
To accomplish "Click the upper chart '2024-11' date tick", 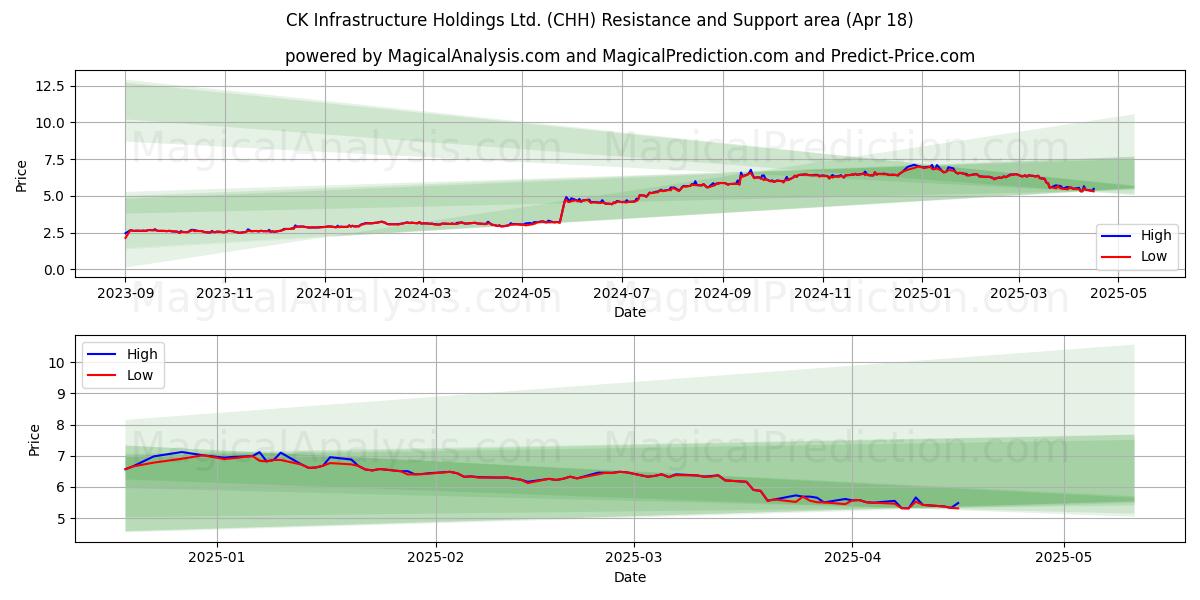I will pyautogui.click(x=823, y=294).
